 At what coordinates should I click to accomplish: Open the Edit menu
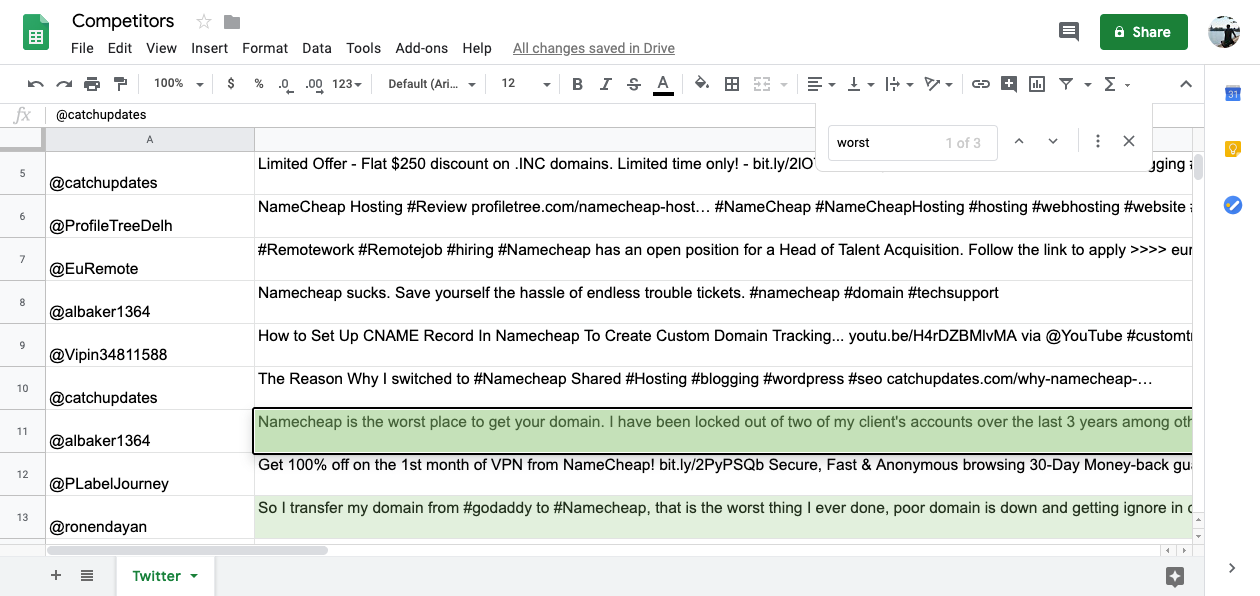tap(120, 48)
